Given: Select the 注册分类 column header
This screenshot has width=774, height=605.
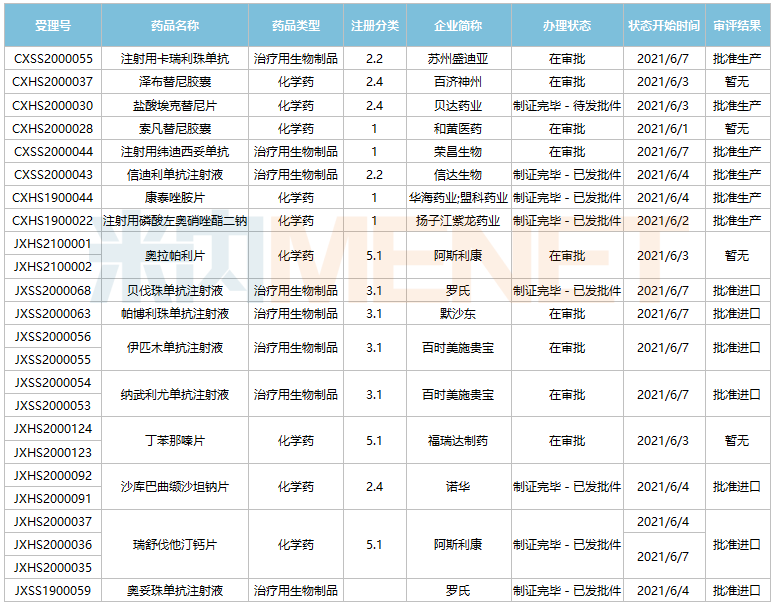Looking at the screenshot, I should [375, 26].
